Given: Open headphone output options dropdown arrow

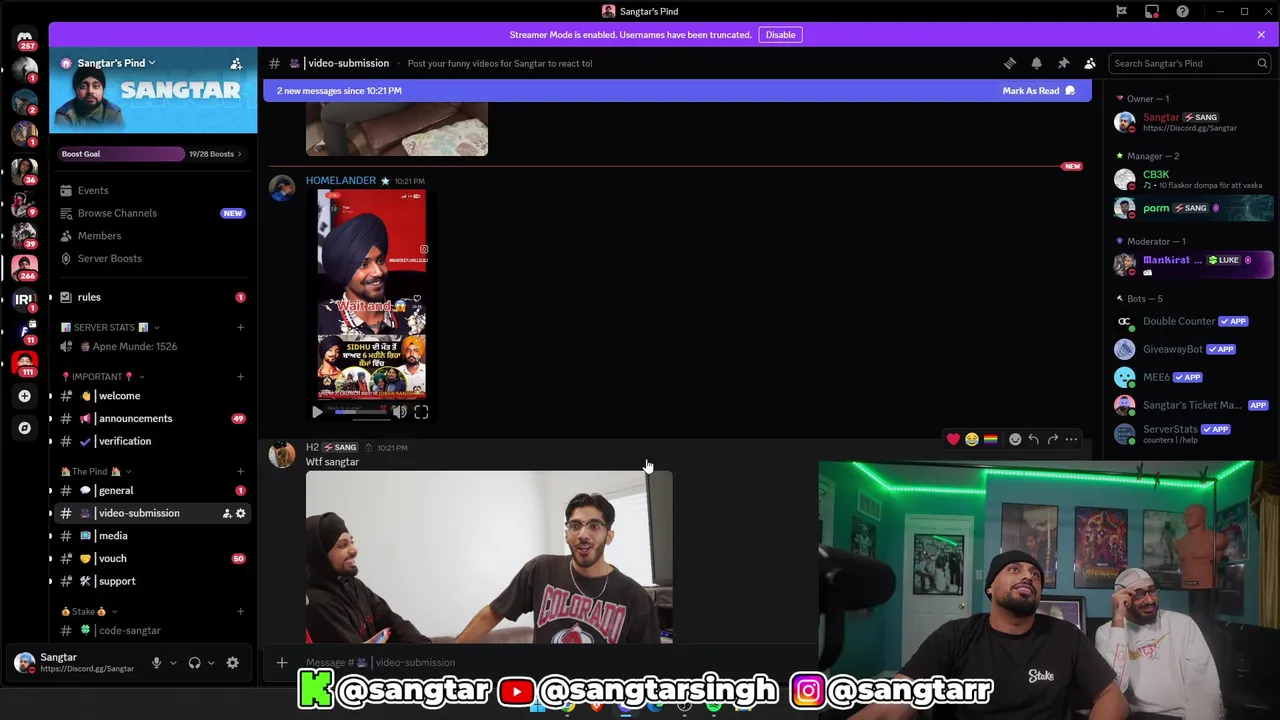Looking at the screenshot, I should [x=211, y=663].
